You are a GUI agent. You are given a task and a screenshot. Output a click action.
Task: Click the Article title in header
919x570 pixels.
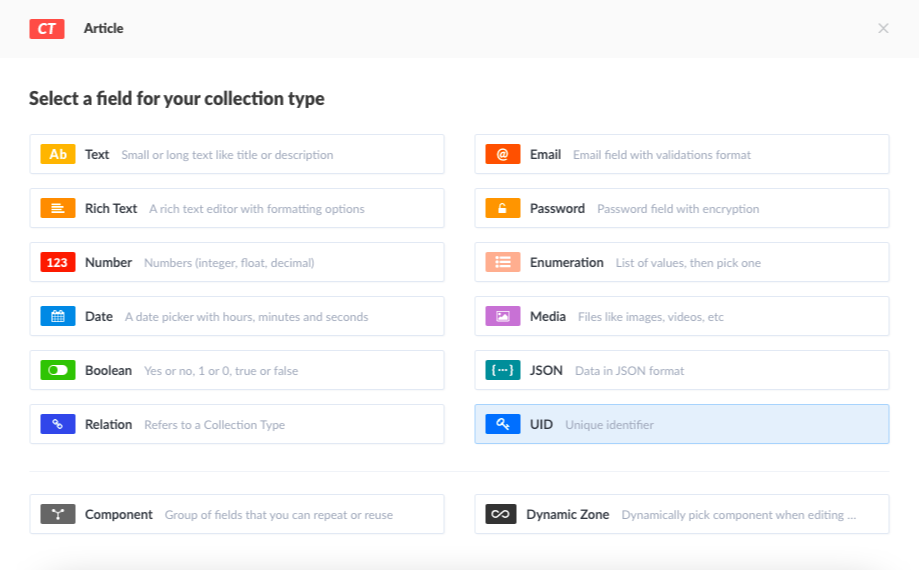(x=104, y=28)
